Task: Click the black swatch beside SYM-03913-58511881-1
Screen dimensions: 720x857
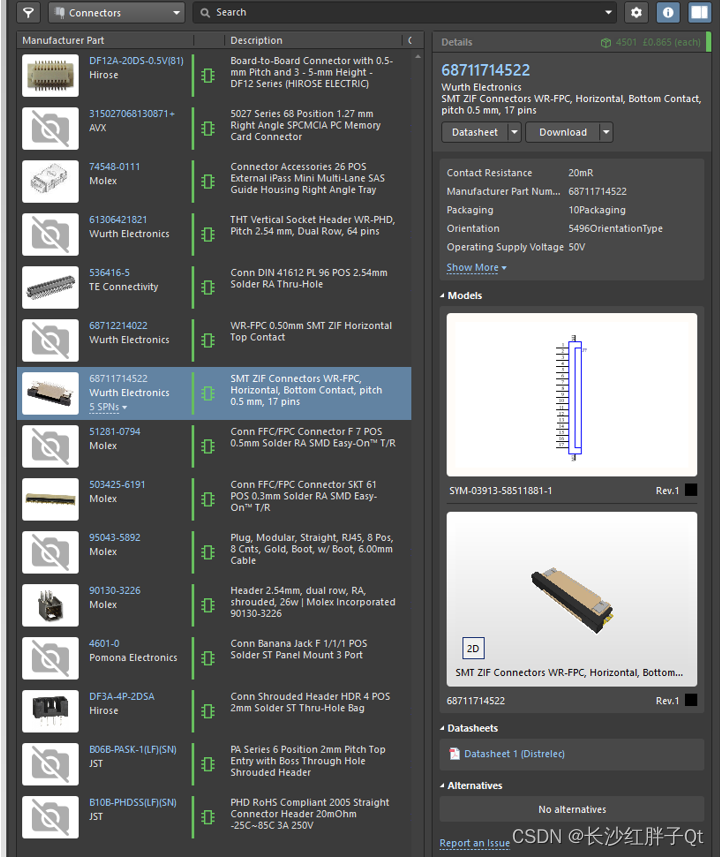Action: pyautogui.click(x=691, y=491)
